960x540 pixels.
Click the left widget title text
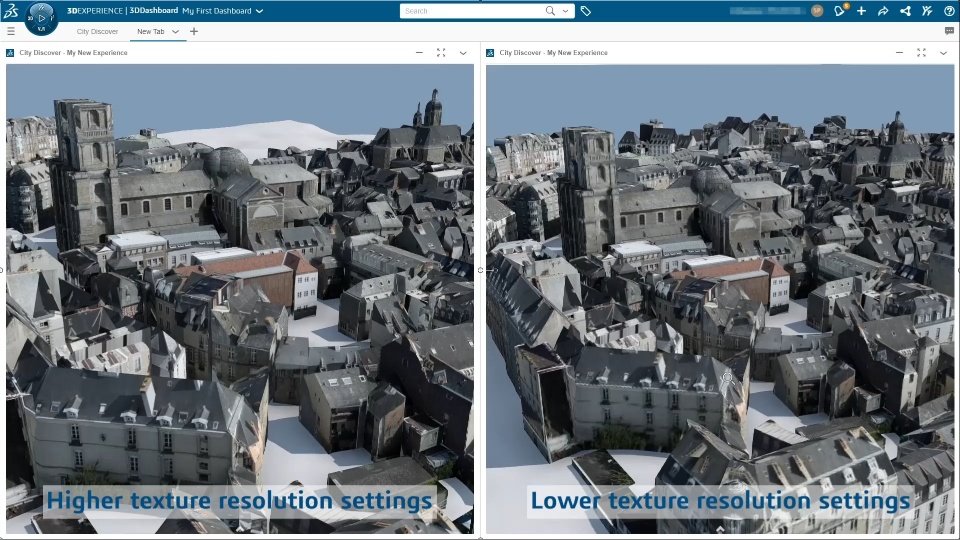(73, 53)
